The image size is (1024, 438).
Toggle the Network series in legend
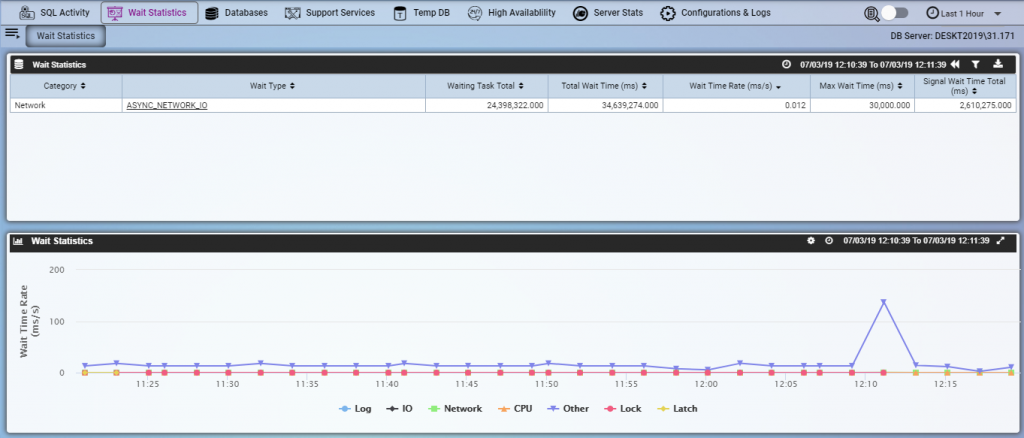click(x=454, y=409)
